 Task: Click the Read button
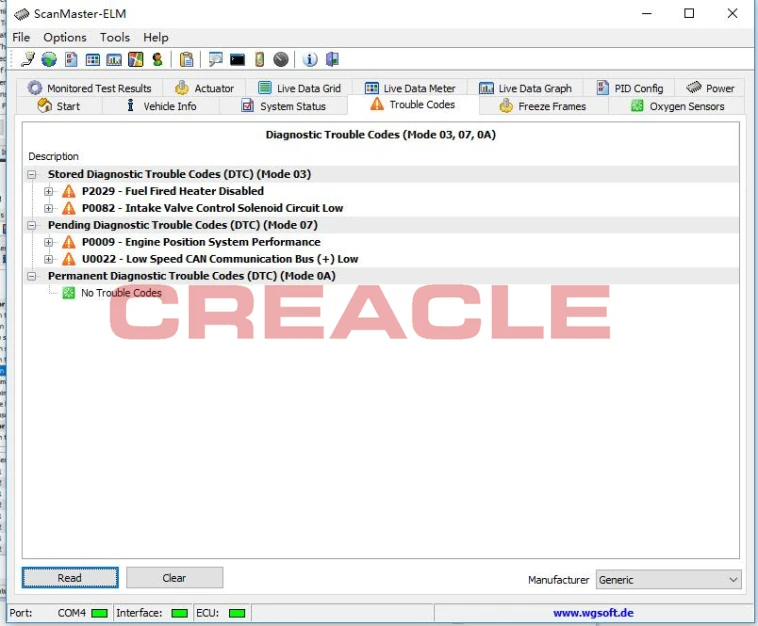click(x=70, y=578)
